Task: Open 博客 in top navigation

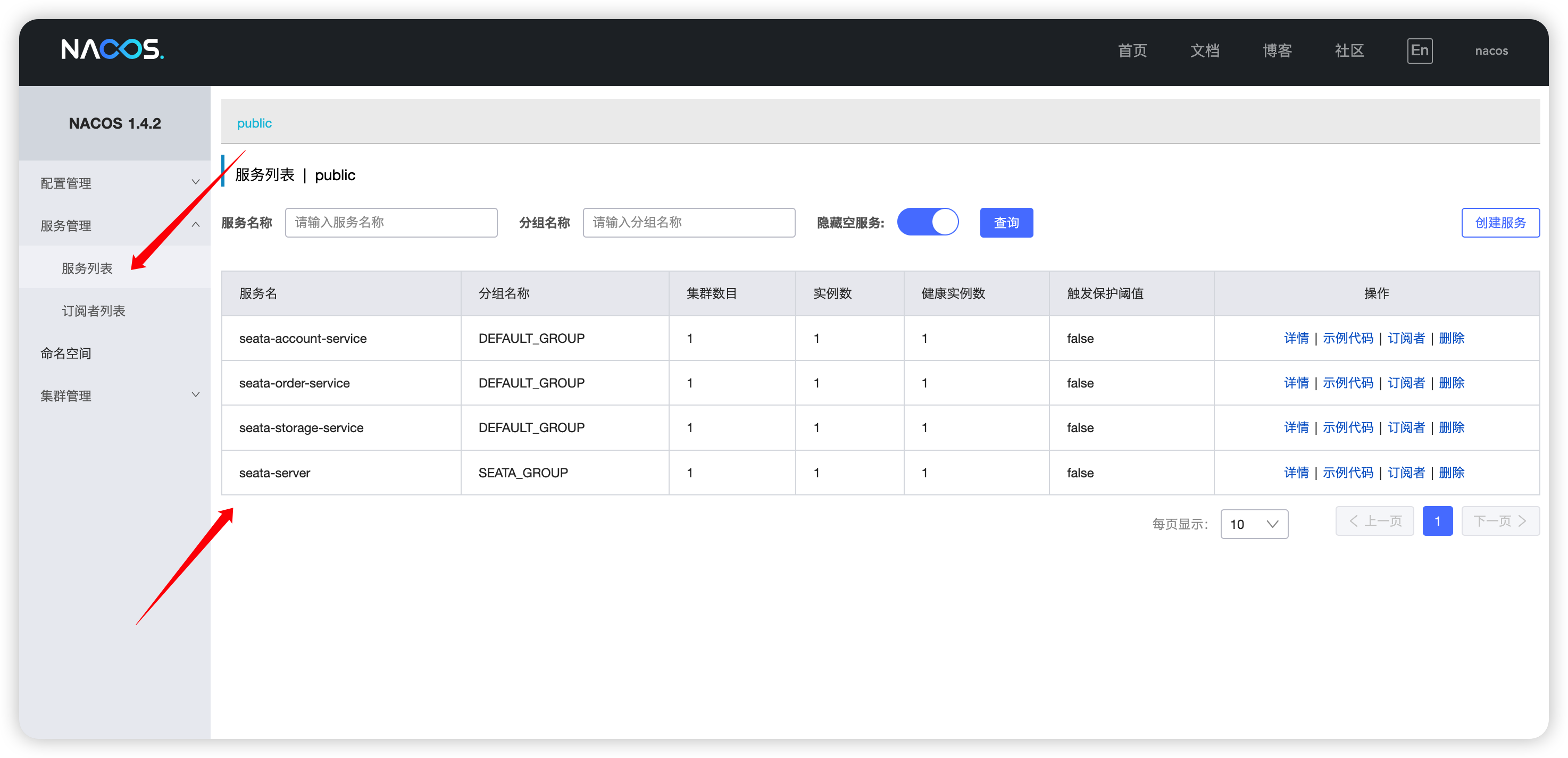Action: click(1277, 50)
